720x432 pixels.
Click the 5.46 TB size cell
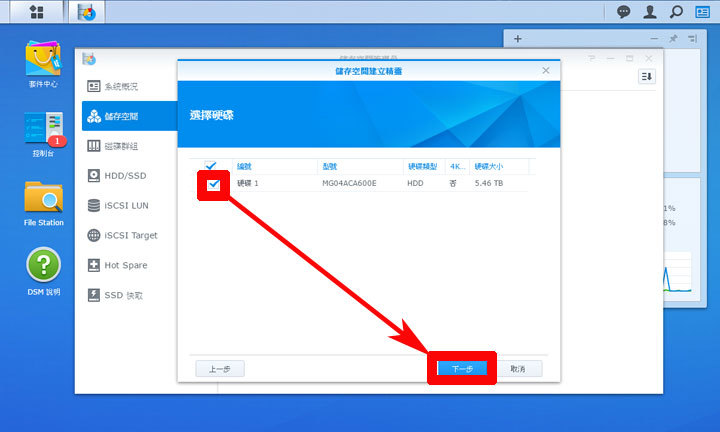click(x=489, y=183)
